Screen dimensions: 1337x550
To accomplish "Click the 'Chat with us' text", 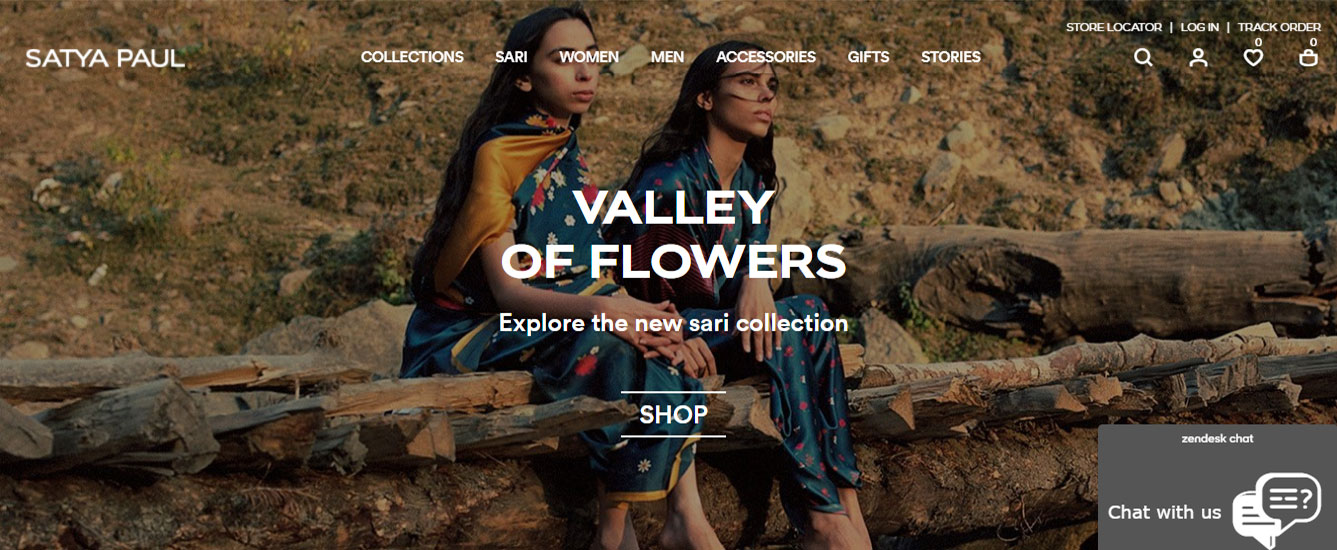I will tap(1164, 512).
